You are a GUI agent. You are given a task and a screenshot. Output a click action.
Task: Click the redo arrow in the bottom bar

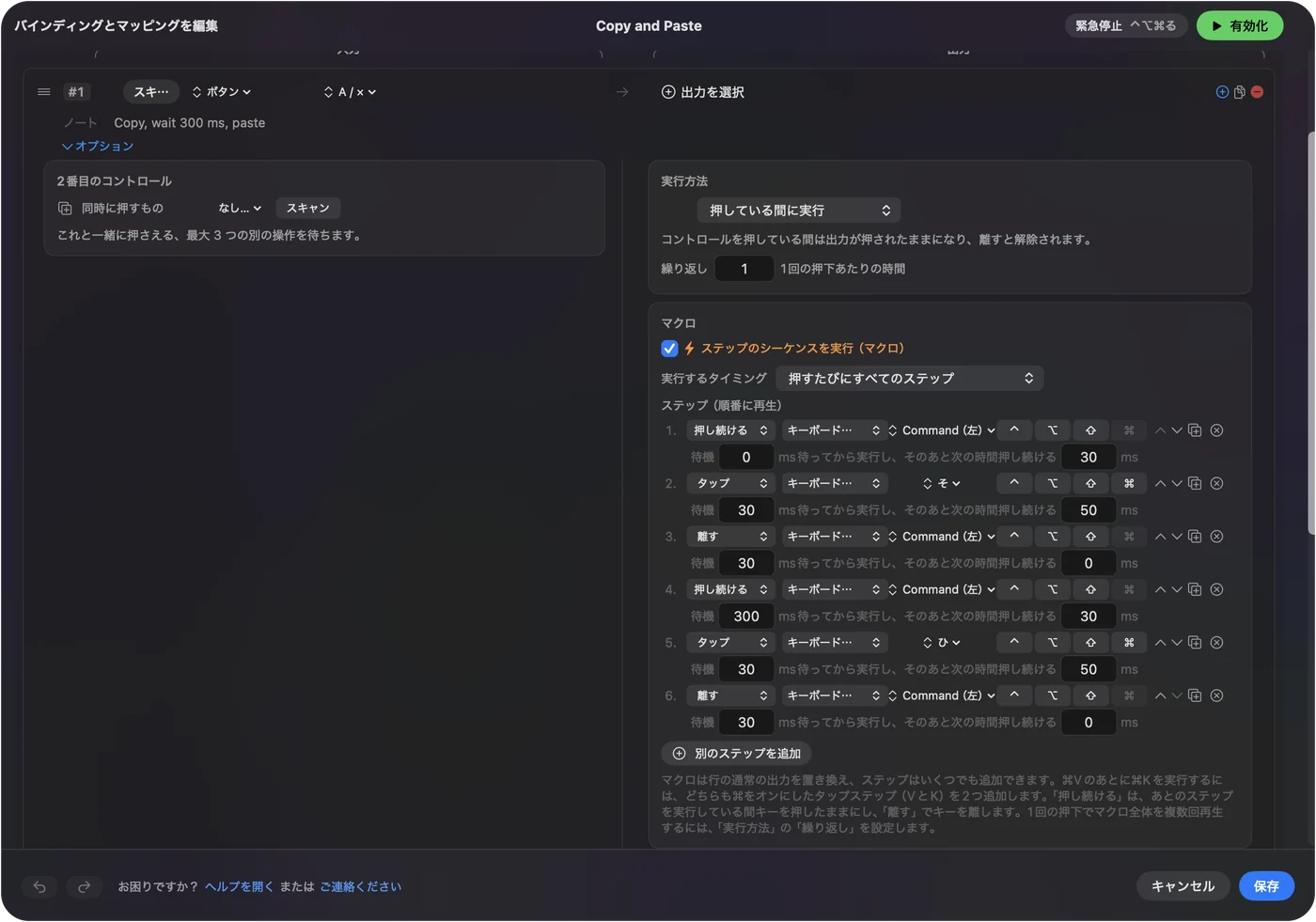click(84, 886)
